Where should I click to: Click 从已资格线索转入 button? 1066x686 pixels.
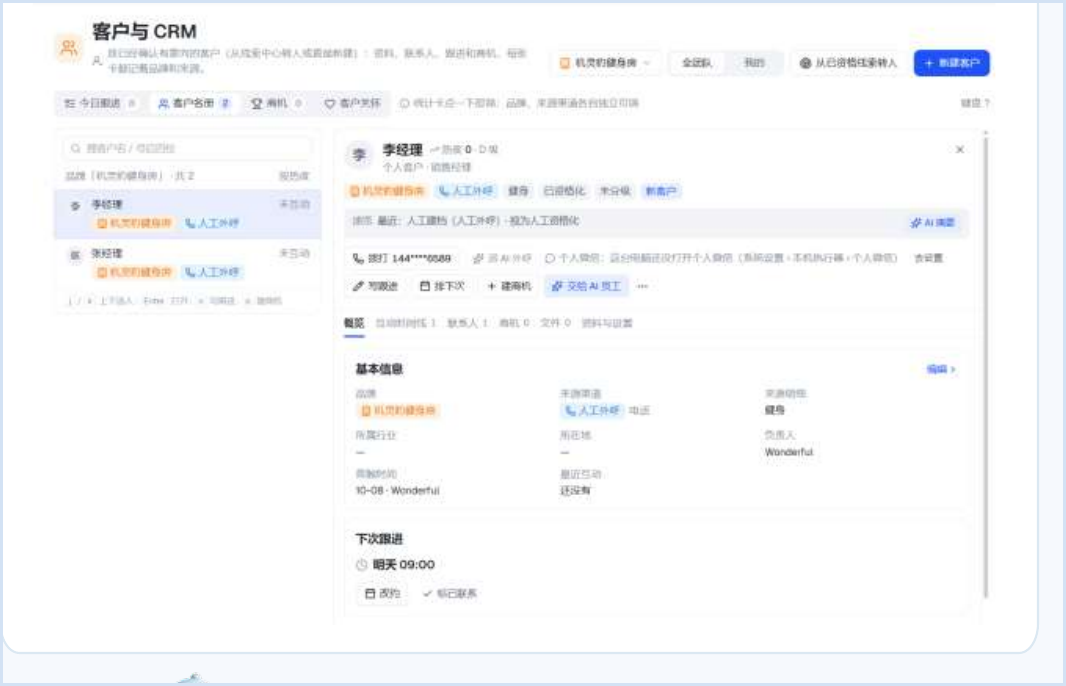(x=848, y=63)
